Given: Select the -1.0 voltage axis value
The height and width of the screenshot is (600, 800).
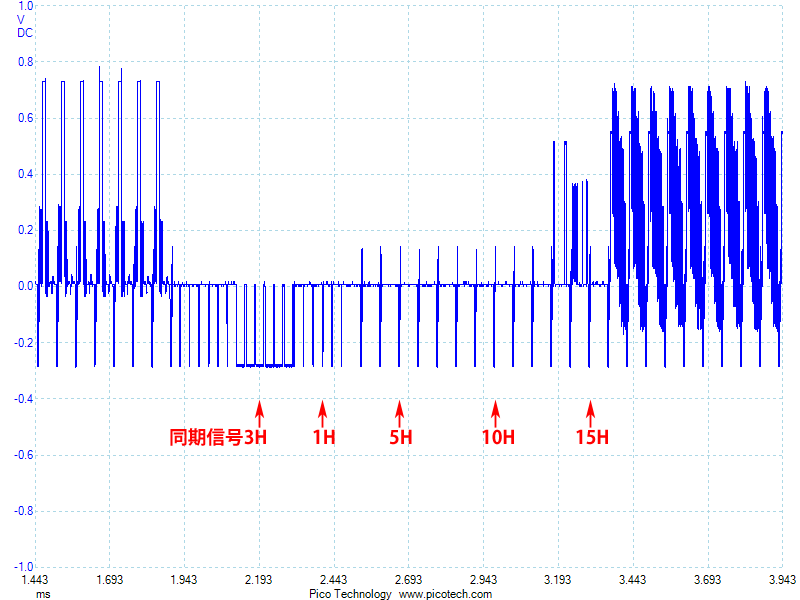Looking at the screenshot, I should click(x=24, y=567).
